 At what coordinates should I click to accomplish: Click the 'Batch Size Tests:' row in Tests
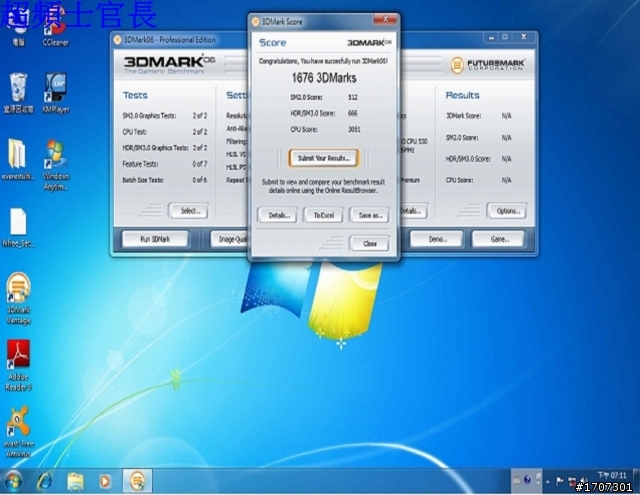coord(165,180)
